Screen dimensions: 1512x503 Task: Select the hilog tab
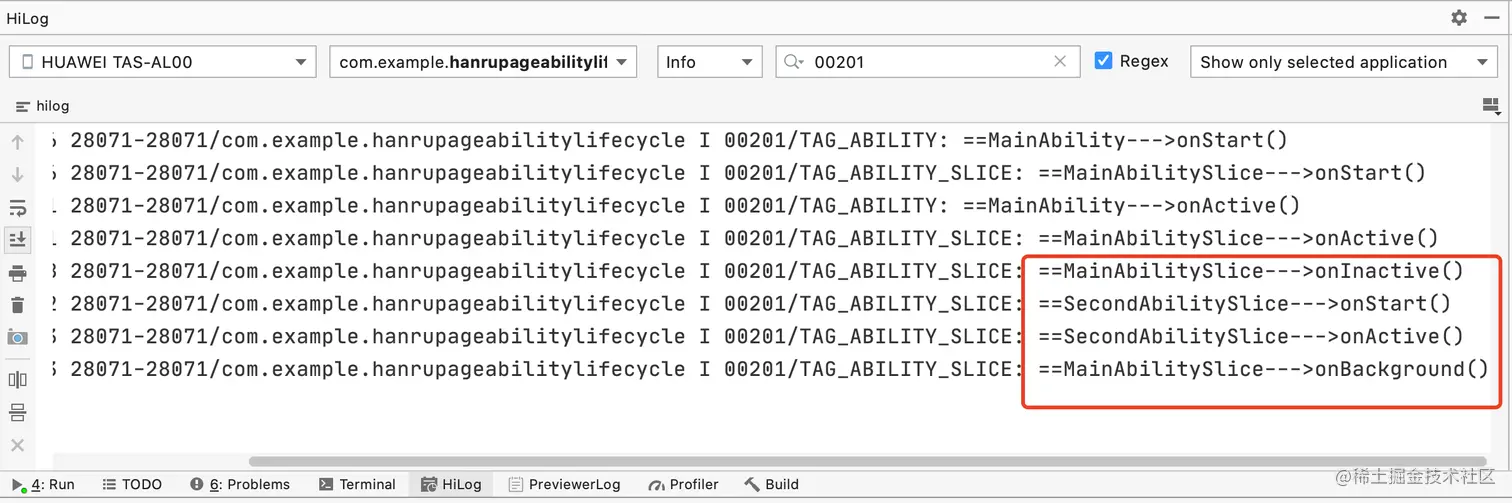coord(43,105)
